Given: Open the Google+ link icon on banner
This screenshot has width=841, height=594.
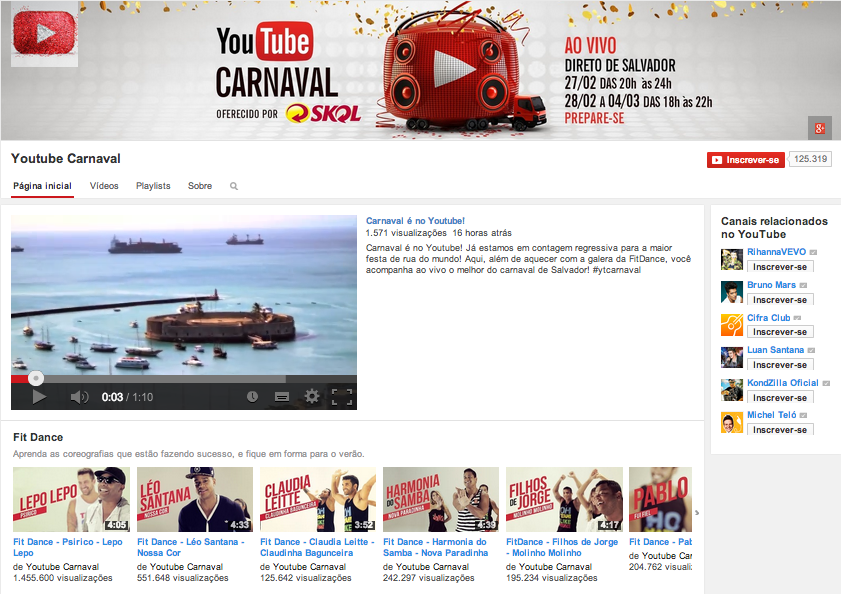Looking at the screenshot, I should click(x=820, y=128).
